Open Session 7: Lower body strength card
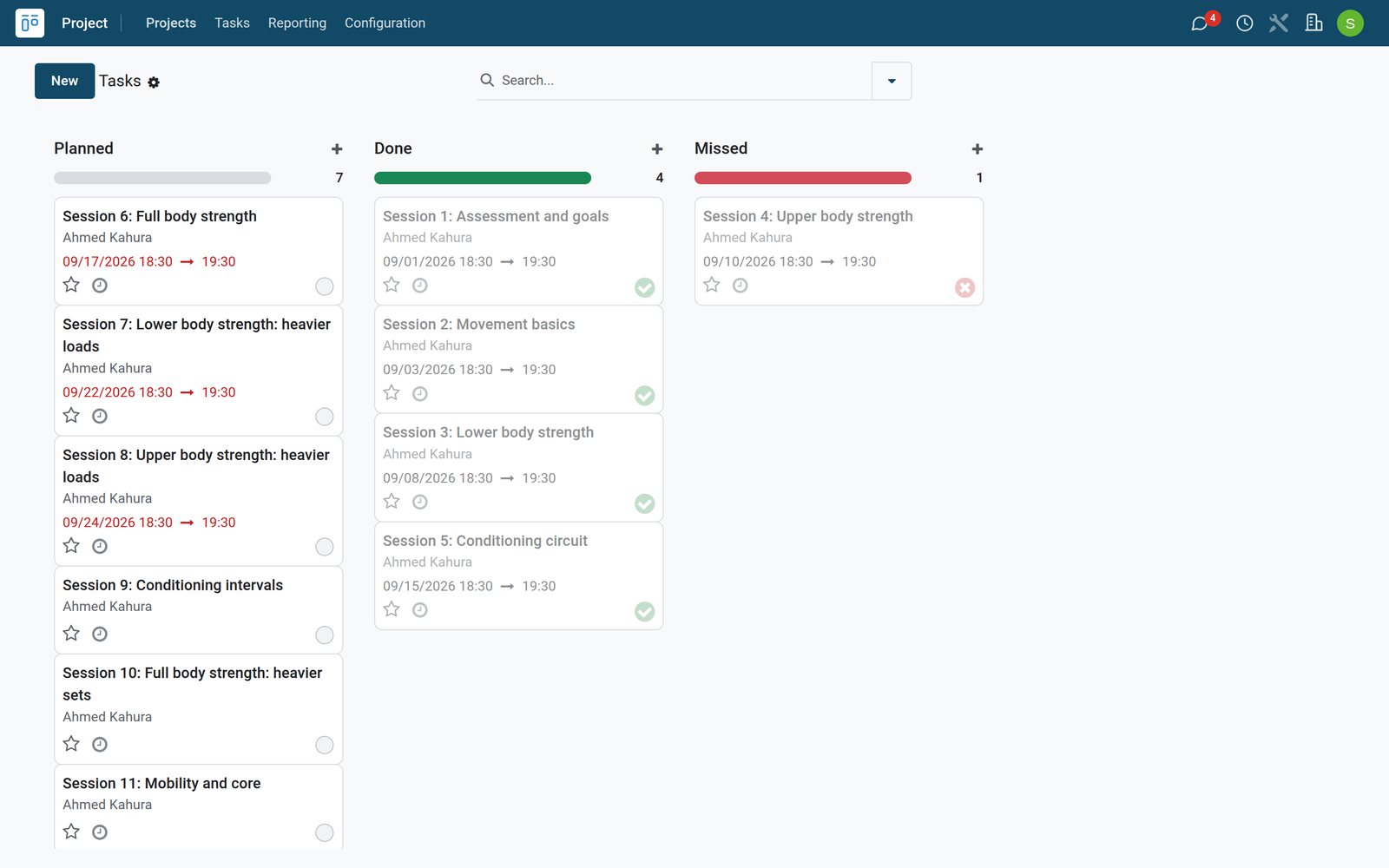1389x868 pixels. [199, 371]
